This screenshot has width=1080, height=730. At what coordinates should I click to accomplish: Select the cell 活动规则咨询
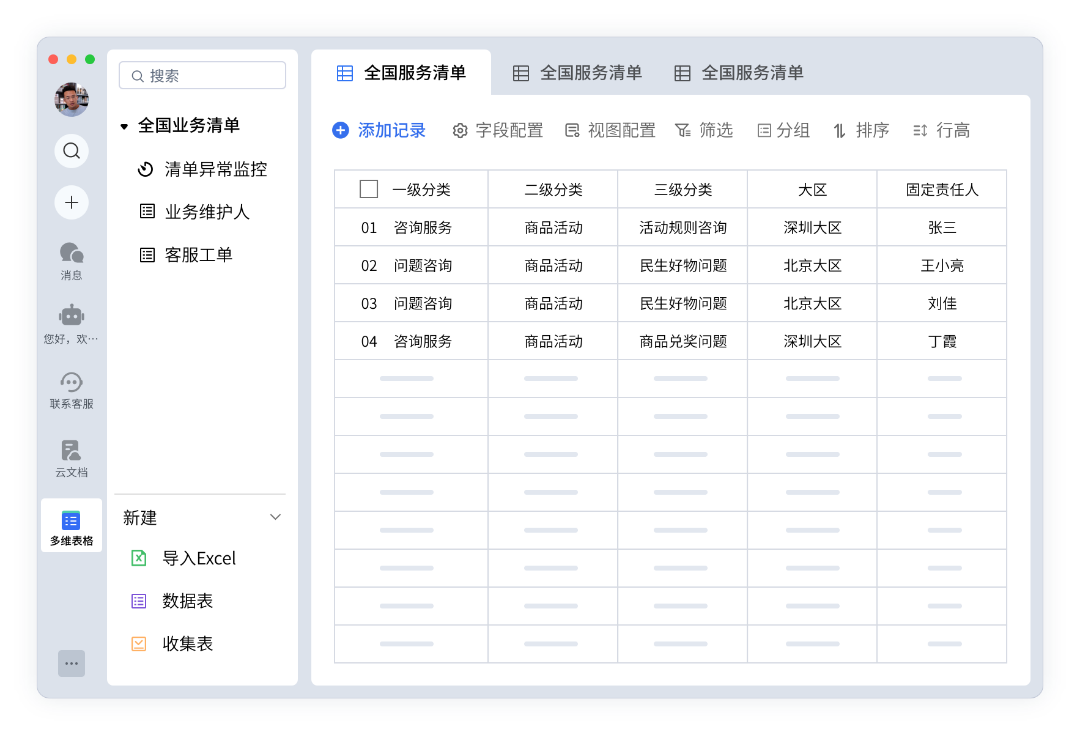(x=683, y=227)
